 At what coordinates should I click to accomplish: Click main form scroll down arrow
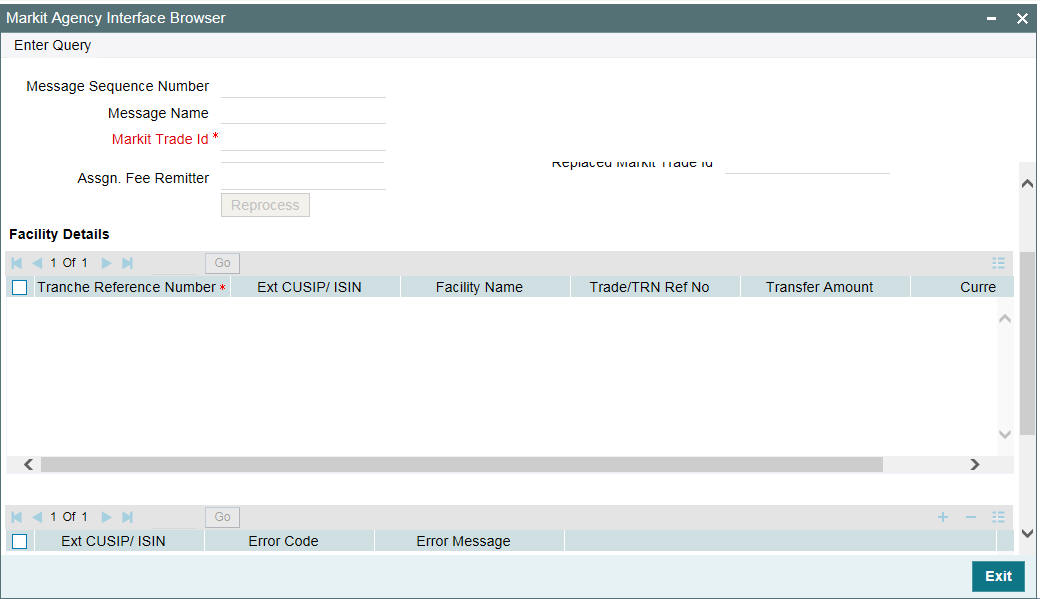click(1027, 533)
